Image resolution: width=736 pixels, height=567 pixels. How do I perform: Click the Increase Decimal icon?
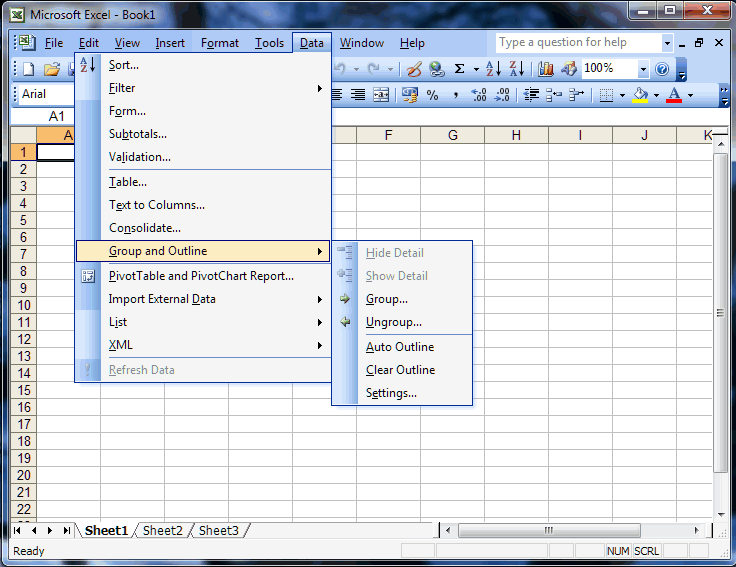[x=479, y=95]
